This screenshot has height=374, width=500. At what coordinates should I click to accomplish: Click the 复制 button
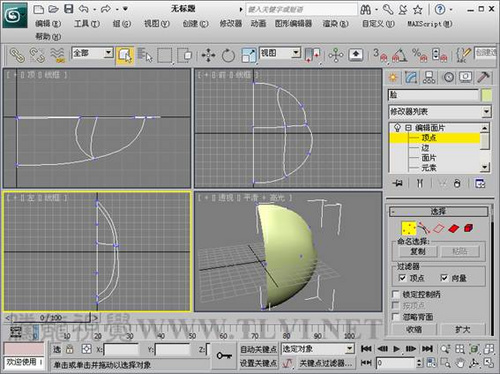[418, 251]
